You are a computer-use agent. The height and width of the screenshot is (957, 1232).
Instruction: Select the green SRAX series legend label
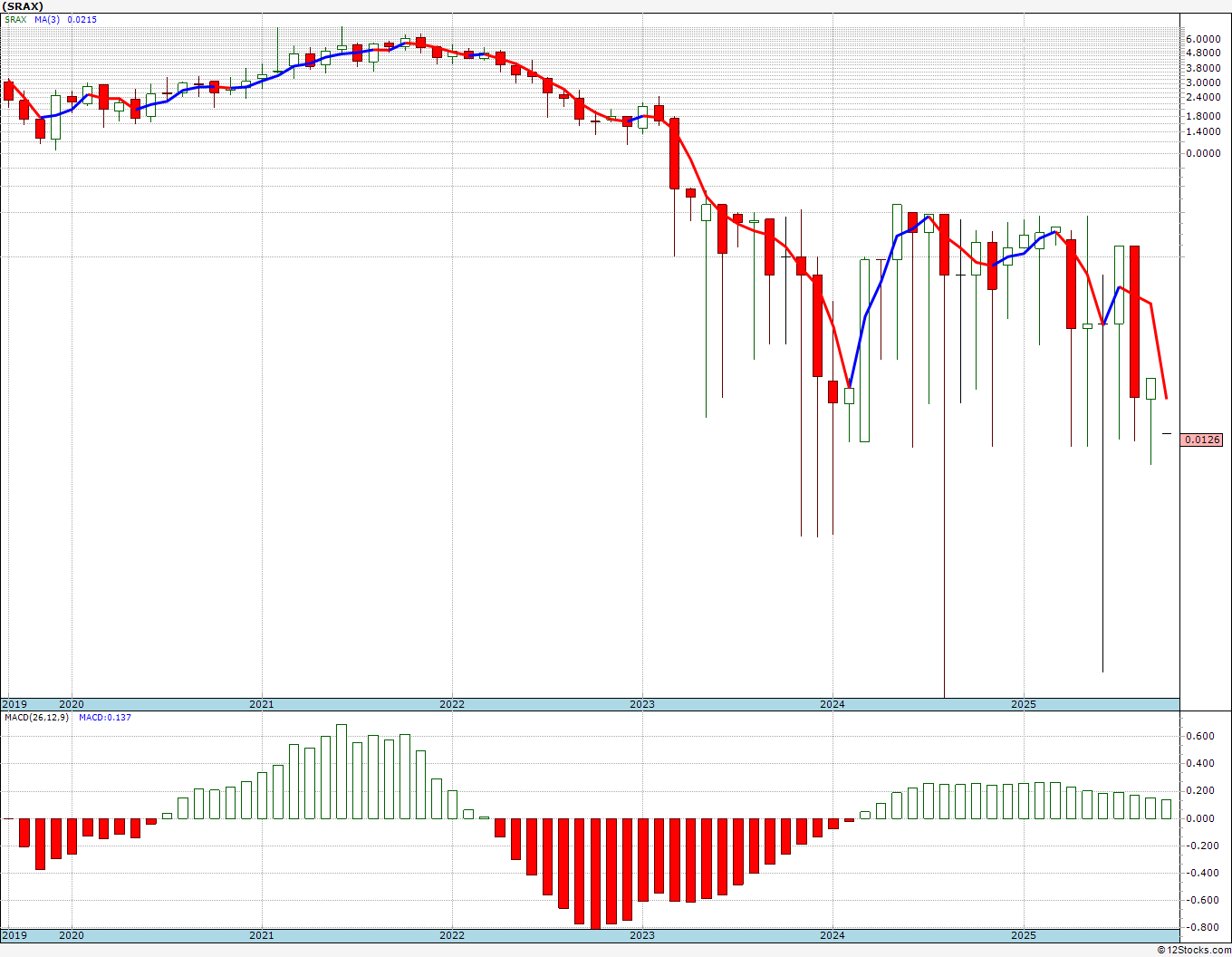[x=15, y=19]
